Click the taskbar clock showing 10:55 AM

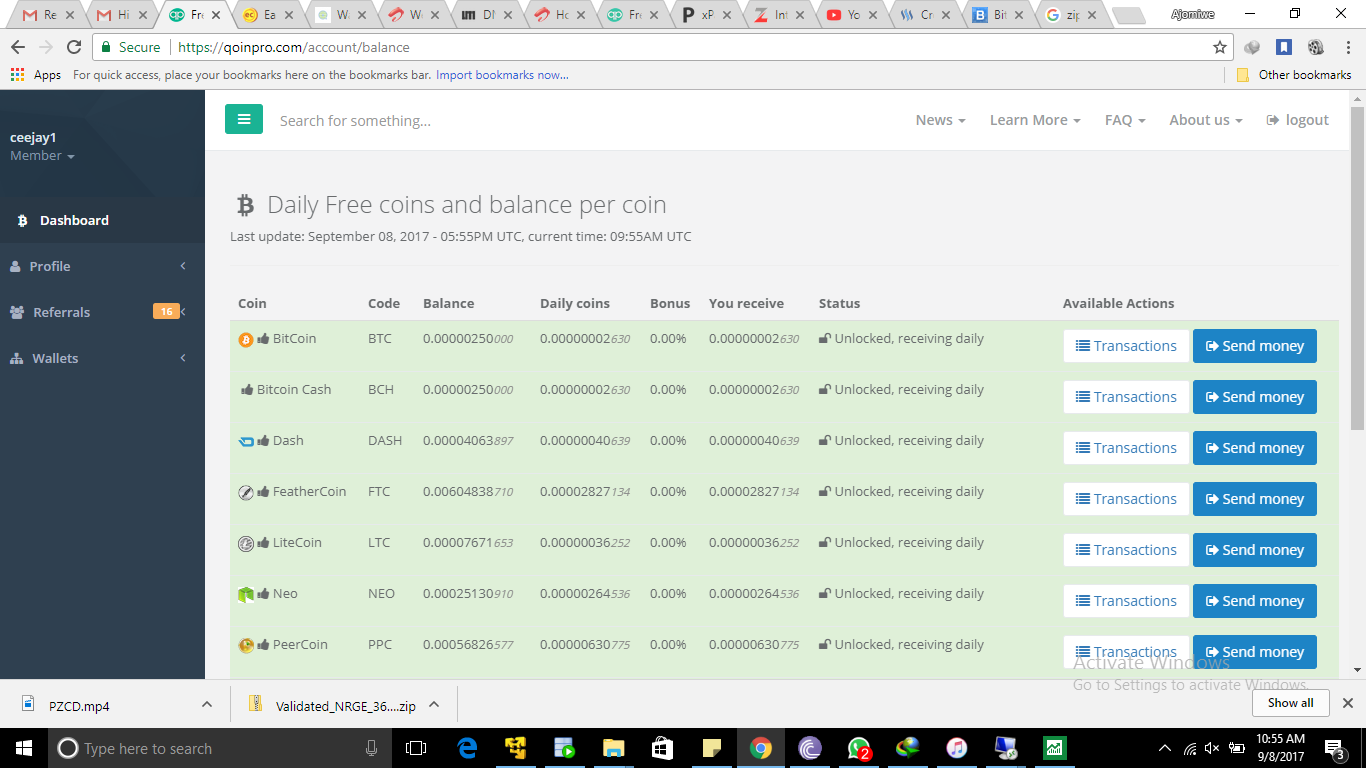[x=1280, y=748]
